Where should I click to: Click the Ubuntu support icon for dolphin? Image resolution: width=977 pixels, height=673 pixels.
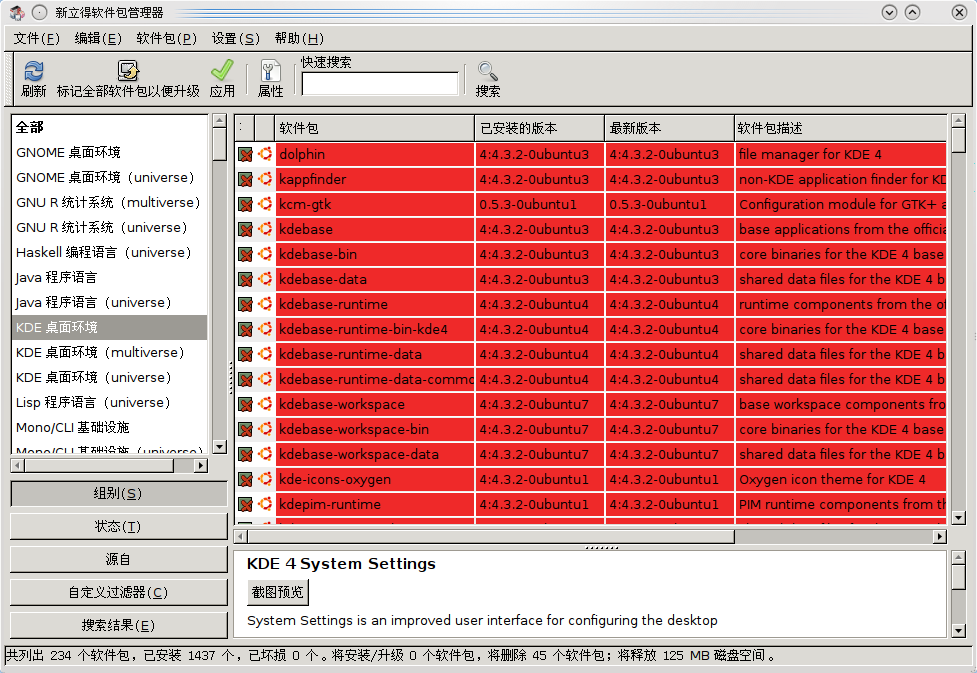click(265, 154)
